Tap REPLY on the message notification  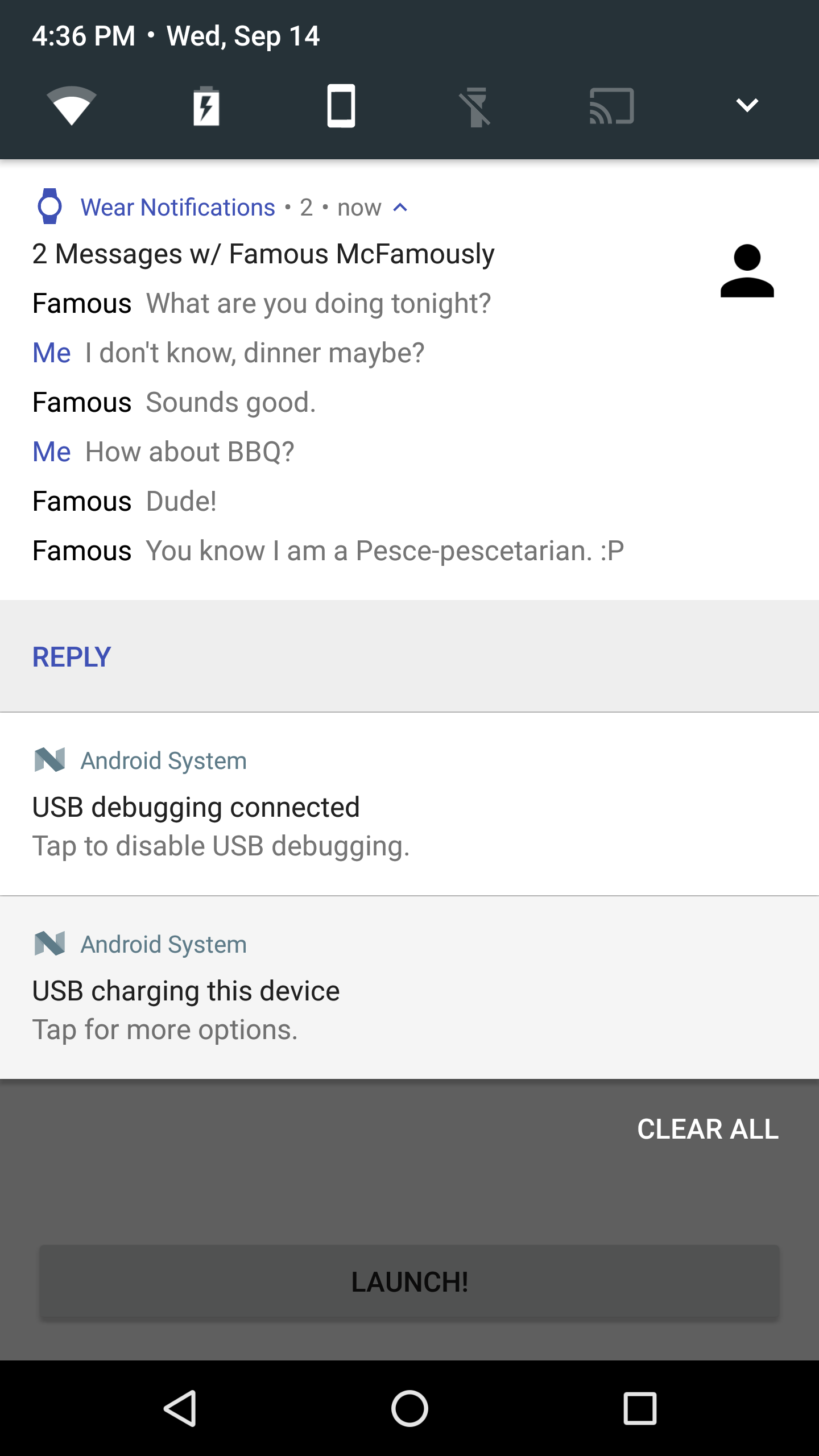click(x=70, y=657)
